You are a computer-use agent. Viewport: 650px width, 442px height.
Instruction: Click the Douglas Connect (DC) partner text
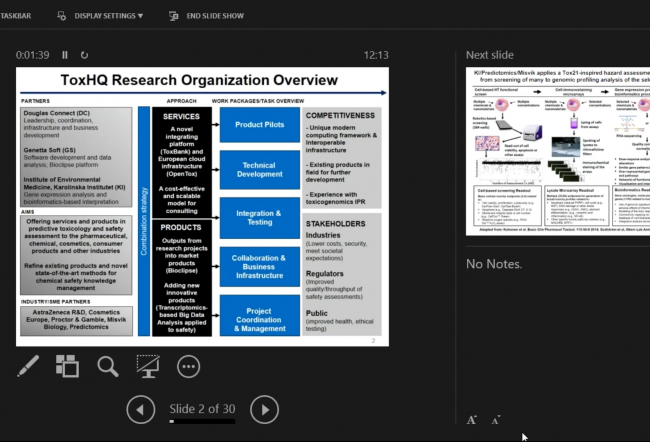56,113
